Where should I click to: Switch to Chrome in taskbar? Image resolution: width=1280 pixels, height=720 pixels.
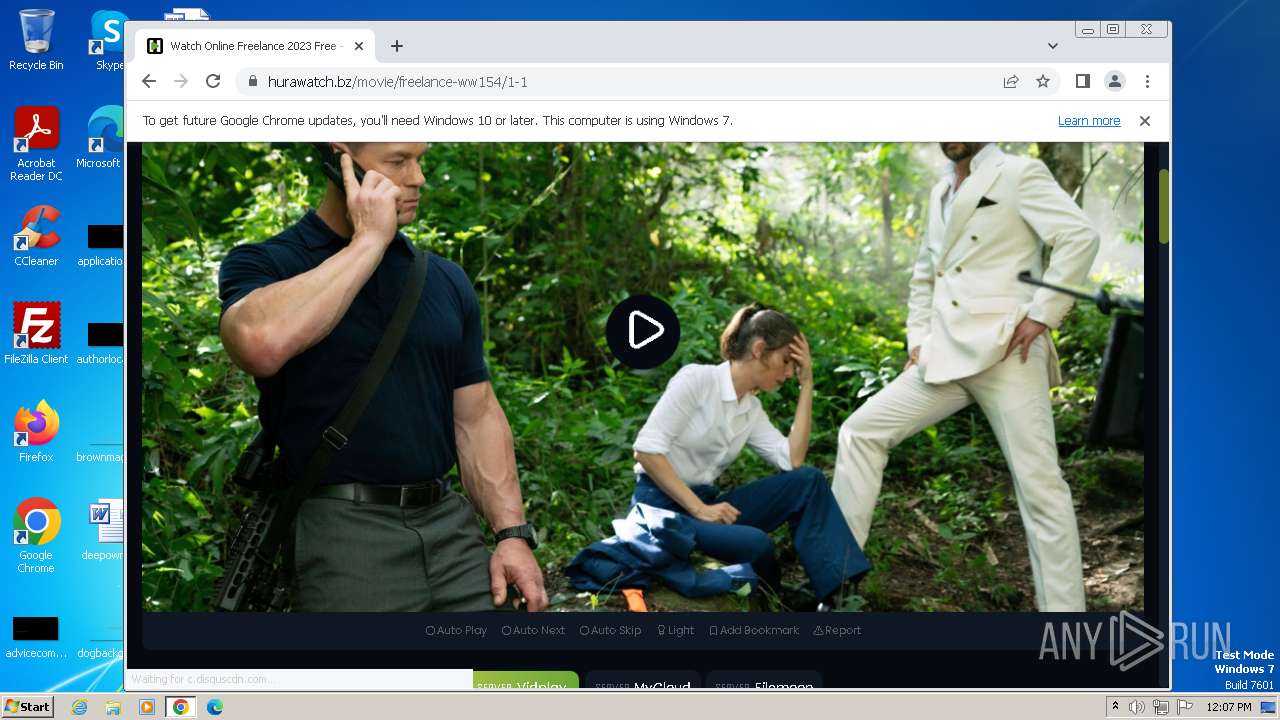click(x=180, y=707)
